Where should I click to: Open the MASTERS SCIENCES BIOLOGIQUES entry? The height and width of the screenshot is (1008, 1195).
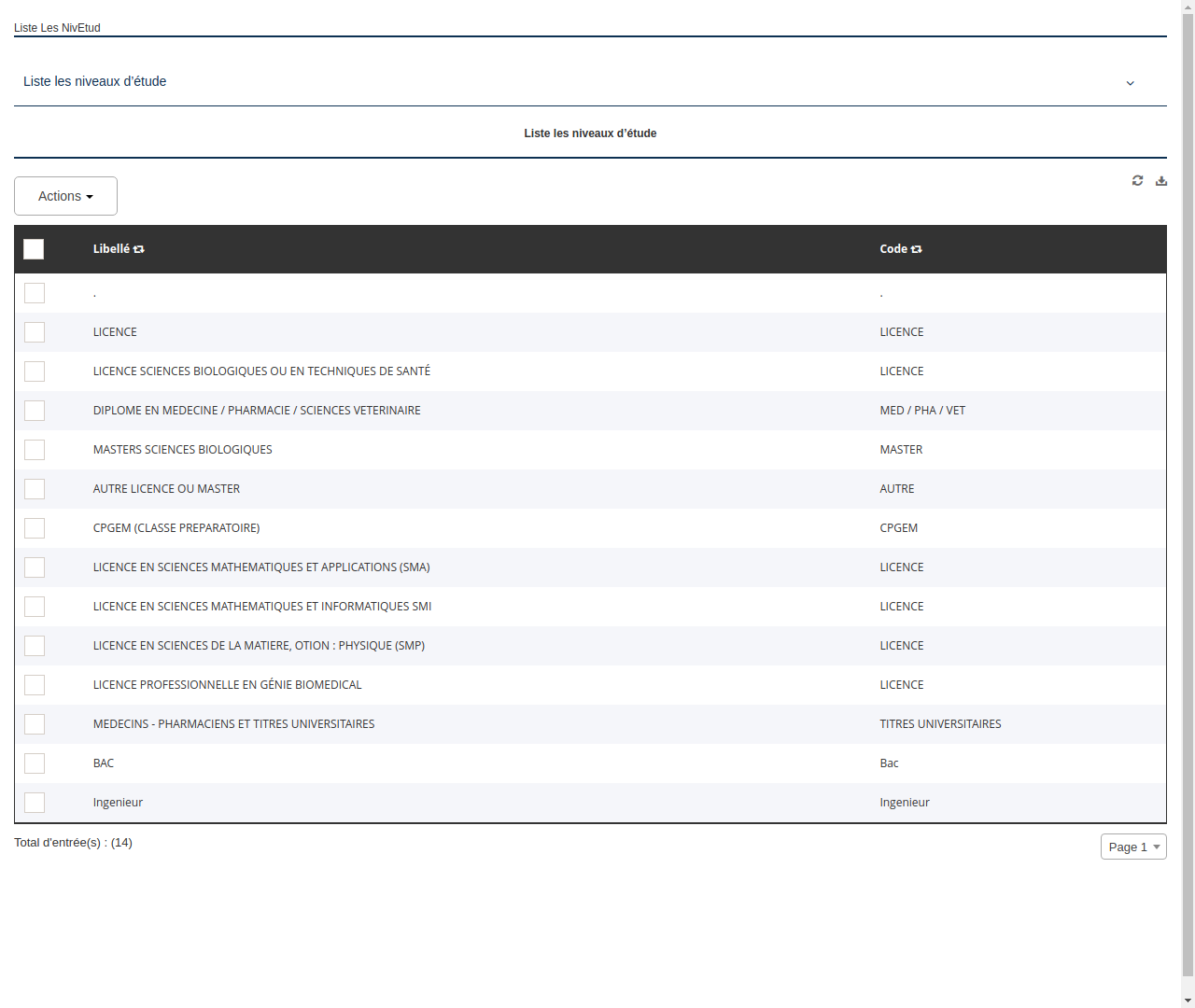[x=182, y=449]
